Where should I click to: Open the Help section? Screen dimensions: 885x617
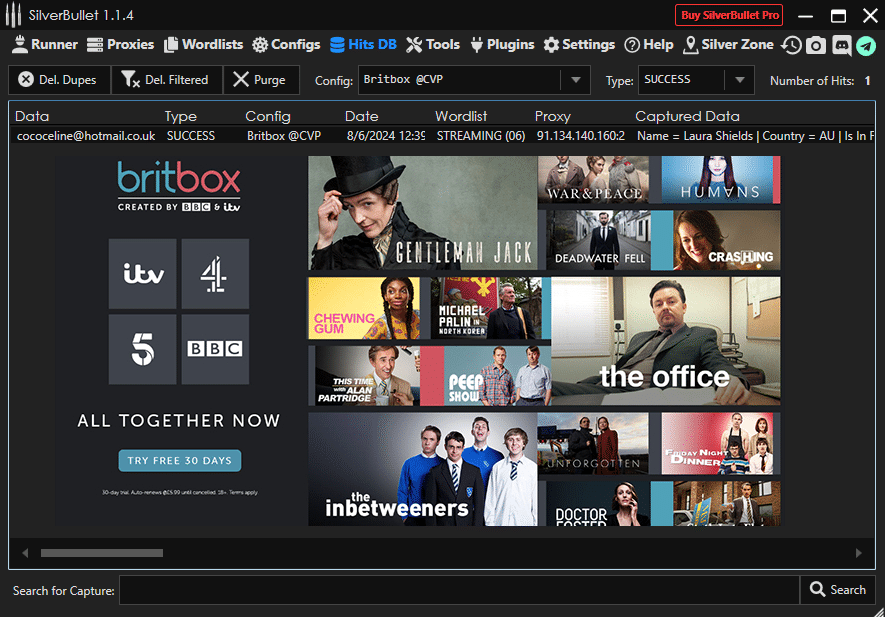pos(649,45)
